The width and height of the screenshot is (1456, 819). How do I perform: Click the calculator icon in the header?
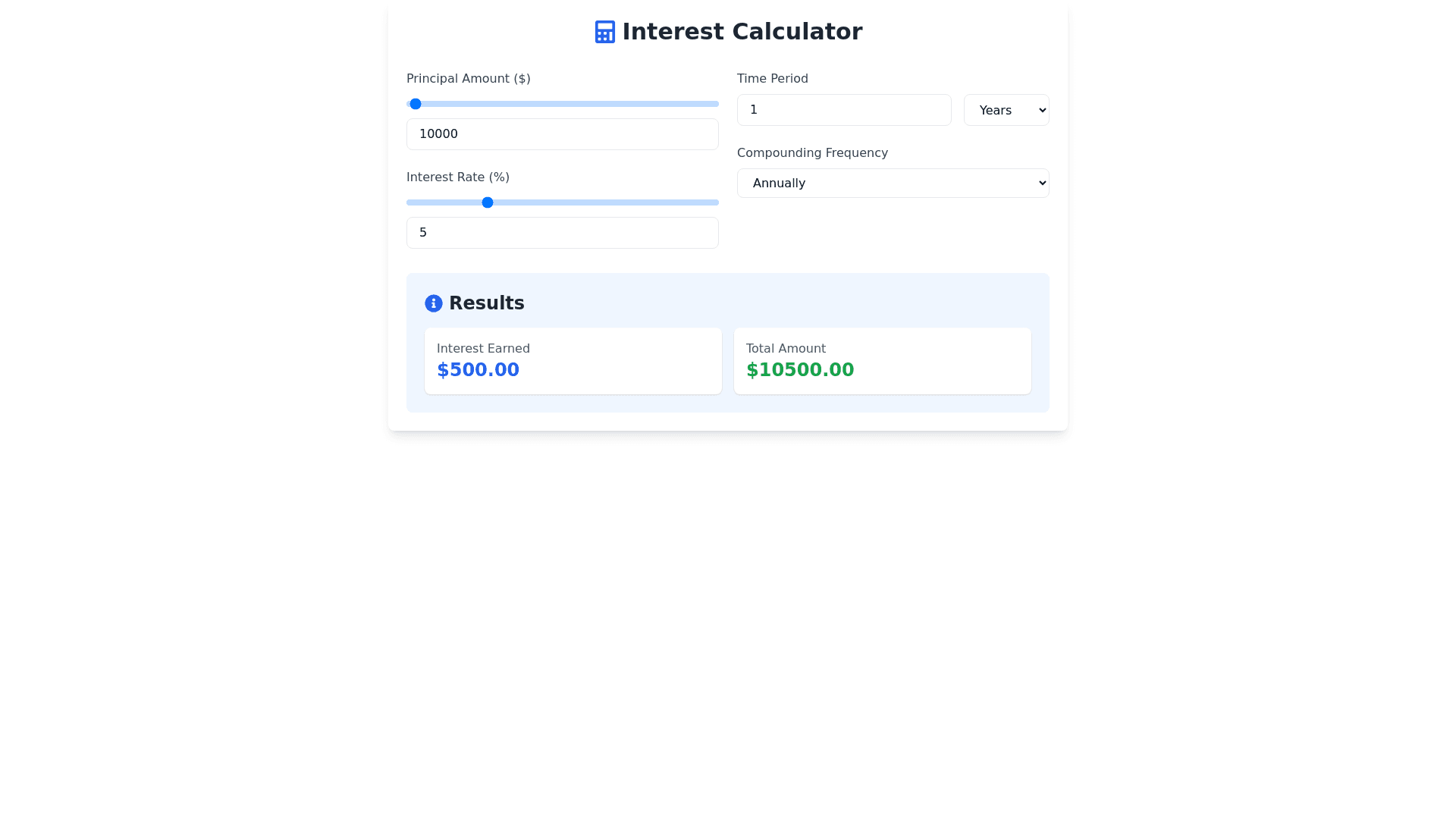pos(604,32)
